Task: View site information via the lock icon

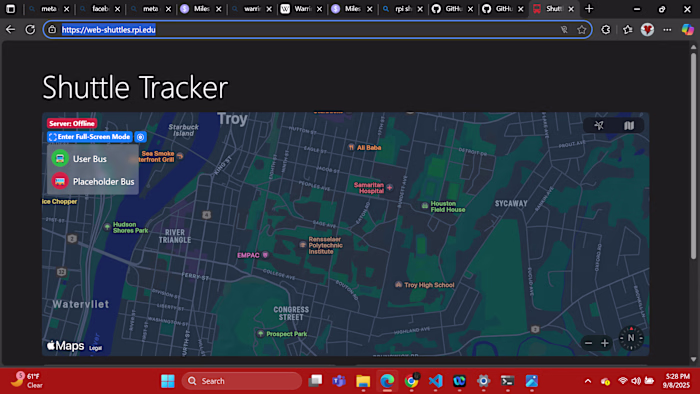Action: point(52,29)
